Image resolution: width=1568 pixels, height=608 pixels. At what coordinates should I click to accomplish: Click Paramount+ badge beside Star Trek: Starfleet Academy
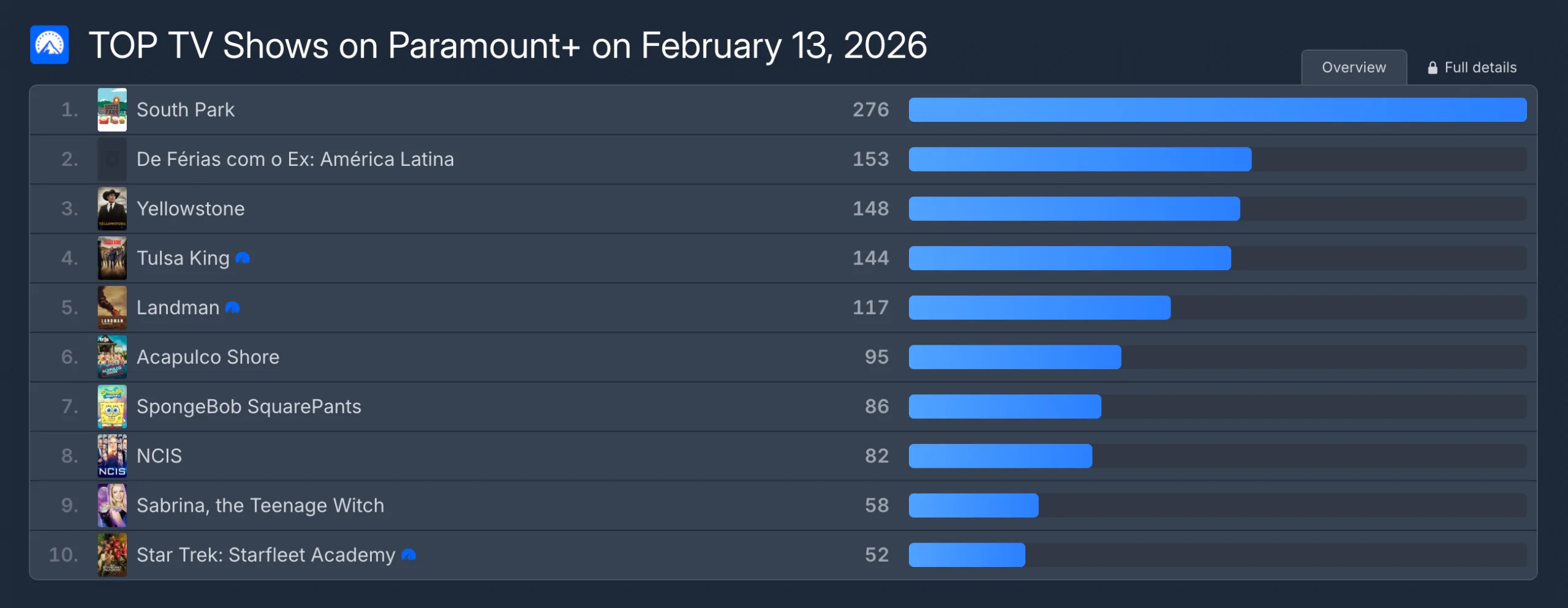[x=409, y=555]
